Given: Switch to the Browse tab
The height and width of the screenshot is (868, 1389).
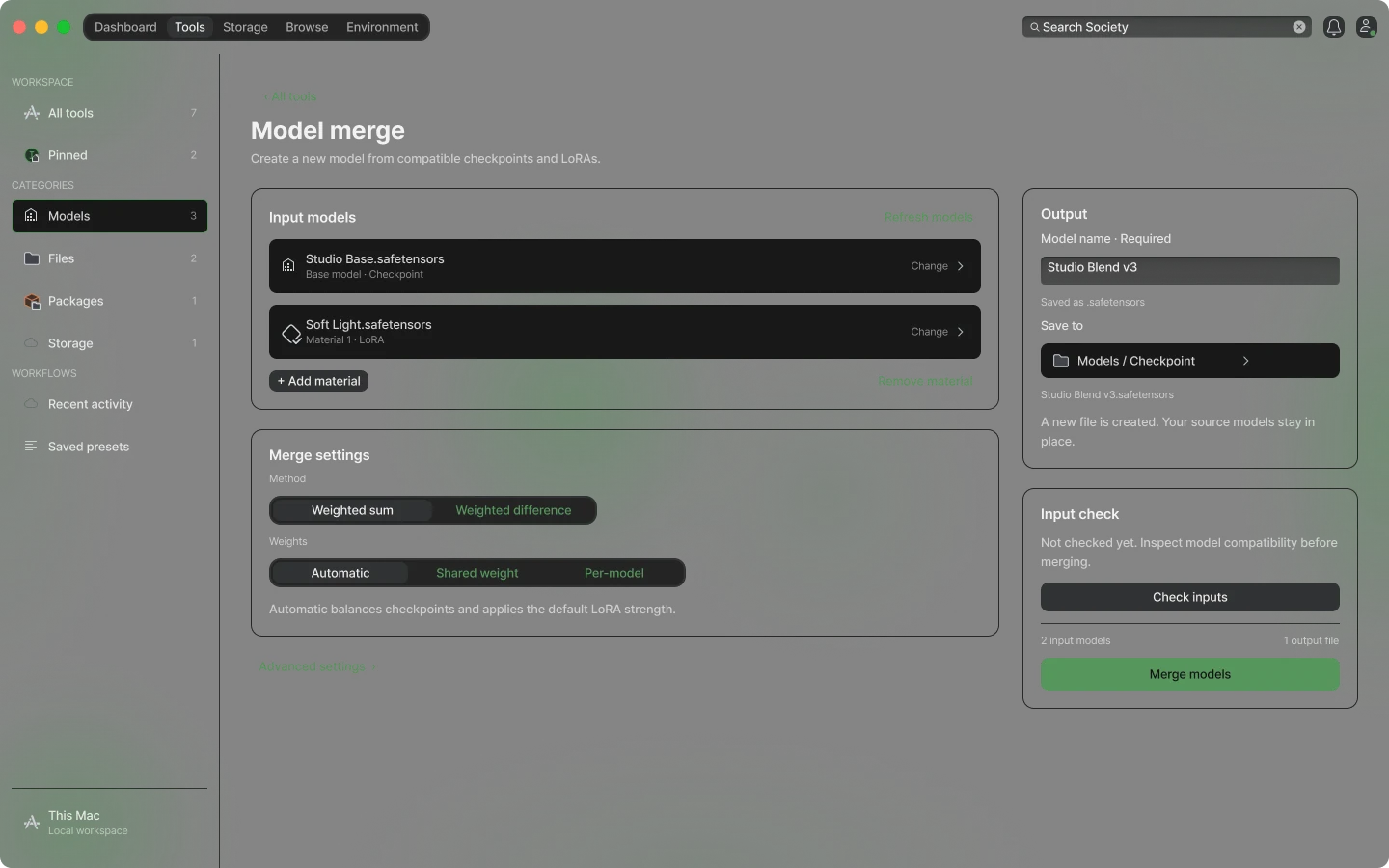Looking at the screenshot, I should [307, 27].
